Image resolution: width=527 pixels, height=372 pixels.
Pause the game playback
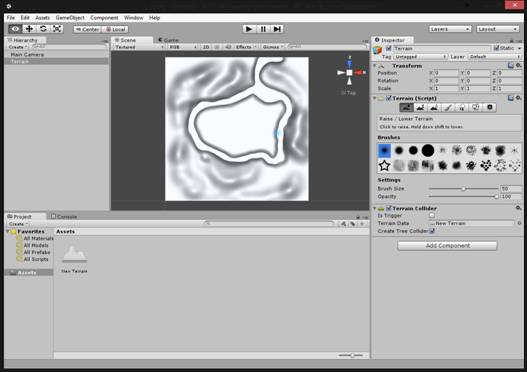pos(263,29)
